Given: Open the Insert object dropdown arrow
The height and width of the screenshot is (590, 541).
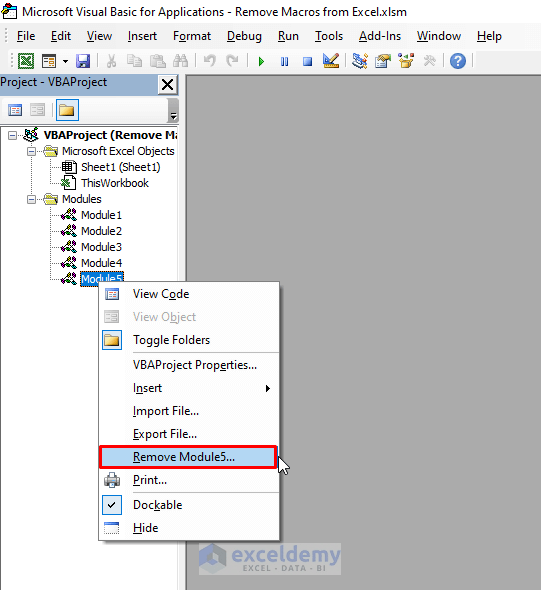Looking at the screenshot, I should [x=65, y=61].
